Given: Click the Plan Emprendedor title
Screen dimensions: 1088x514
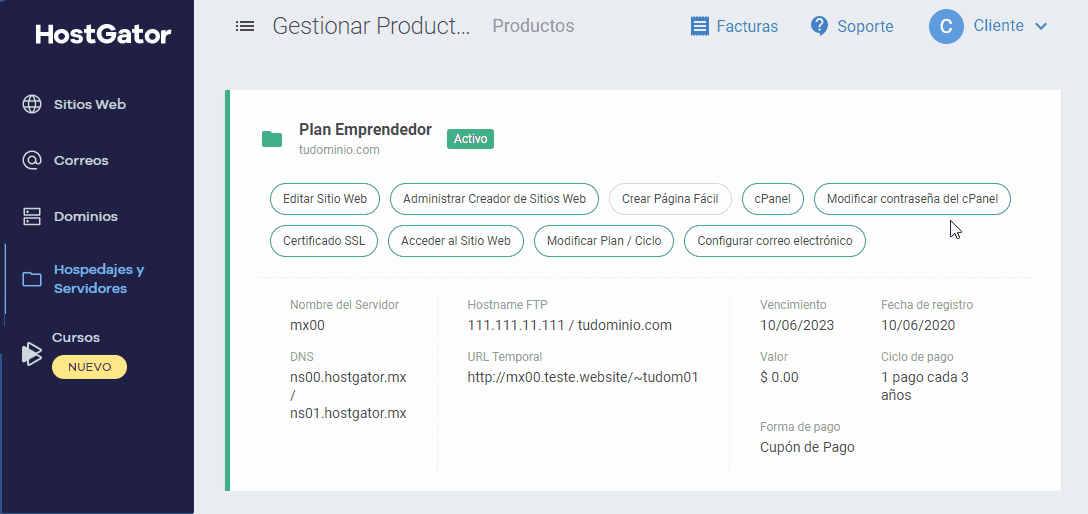Looking at the screenshot, I should pos(366,130).
